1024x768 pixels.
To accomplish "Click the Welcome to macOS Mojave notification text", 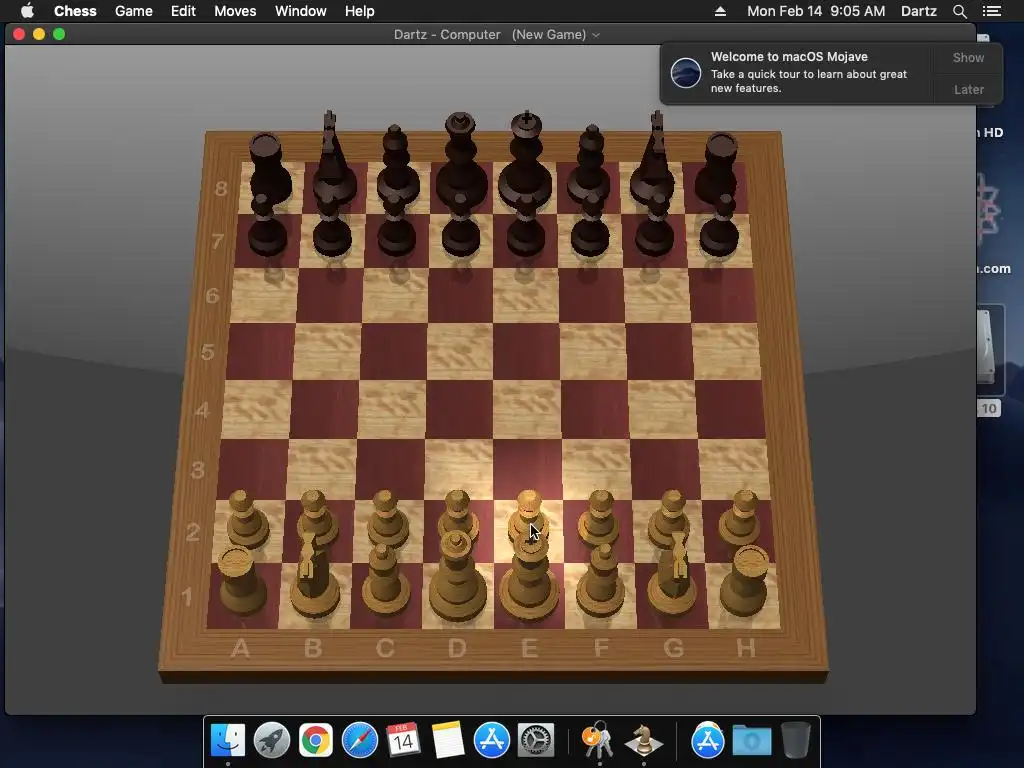I will tap(789, 57).
